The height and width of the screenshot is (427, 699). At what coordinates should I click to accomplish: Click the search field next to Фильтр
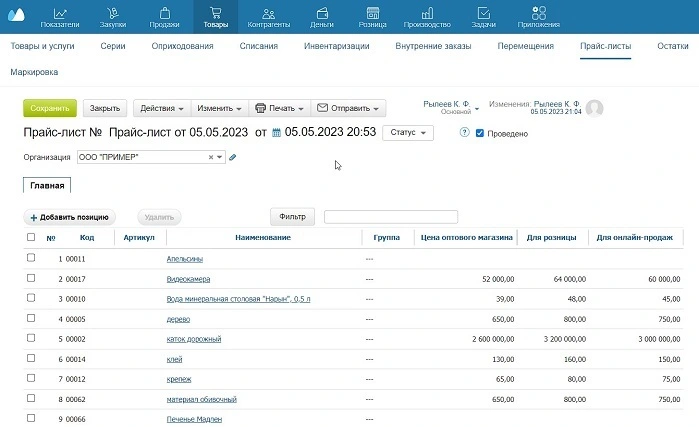pos(390,216)
